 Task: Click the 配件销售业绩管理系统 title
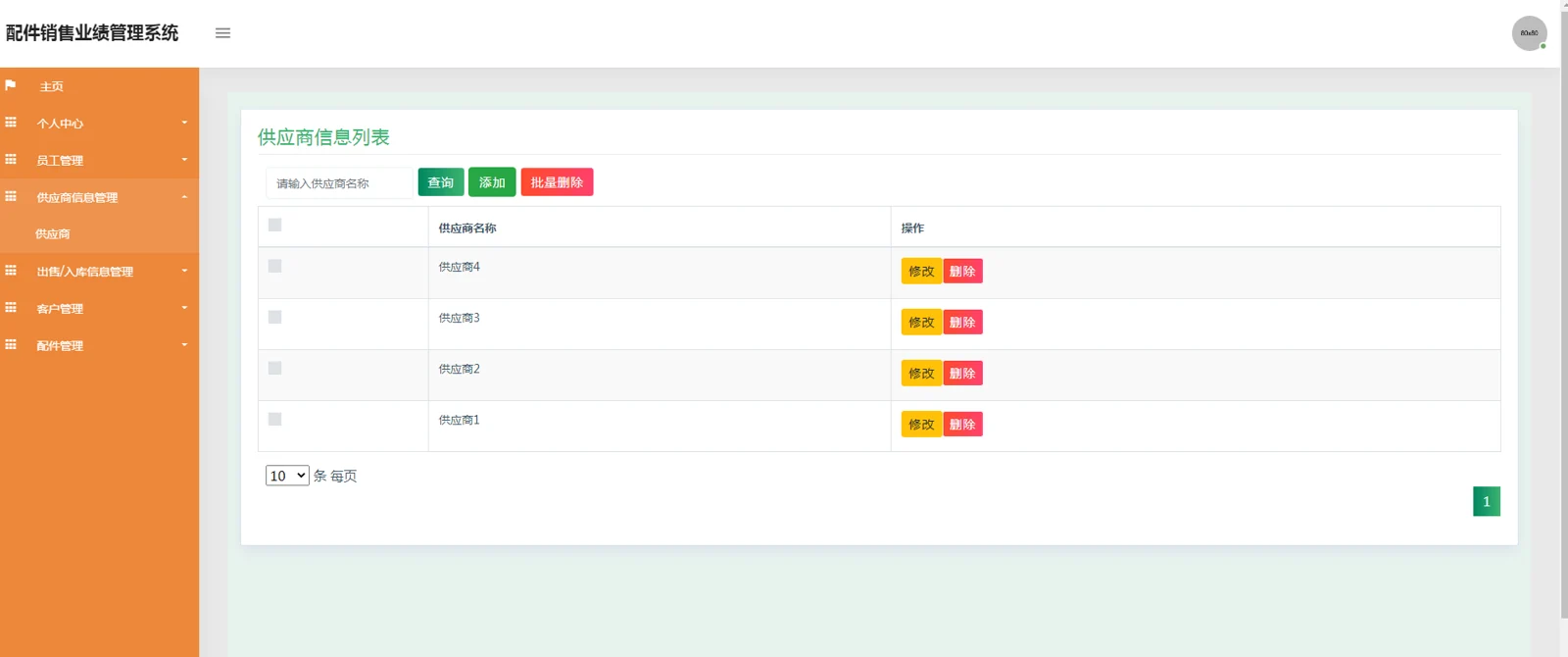[92, 33]
